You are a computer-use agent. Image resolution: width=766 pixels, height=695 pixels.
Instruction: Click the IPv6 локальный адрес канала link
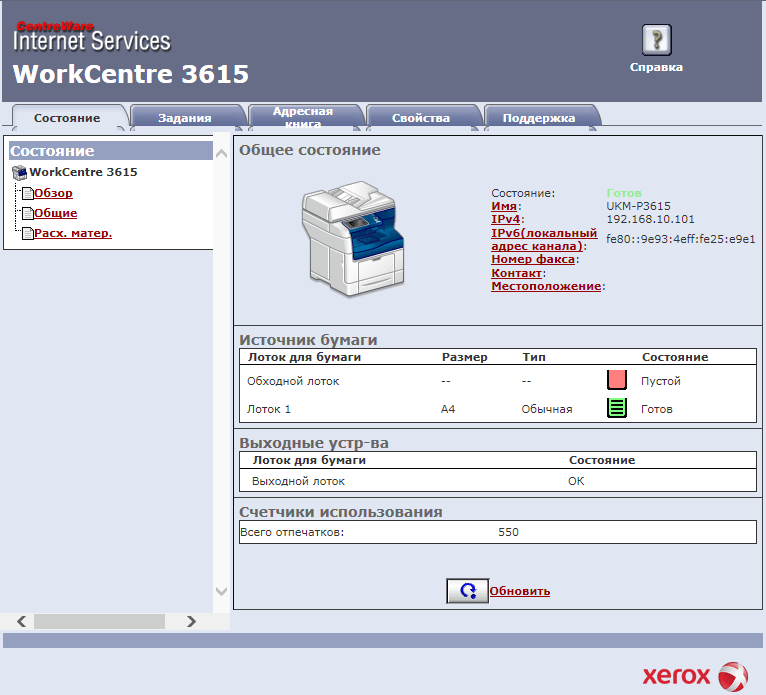(544, 240)
